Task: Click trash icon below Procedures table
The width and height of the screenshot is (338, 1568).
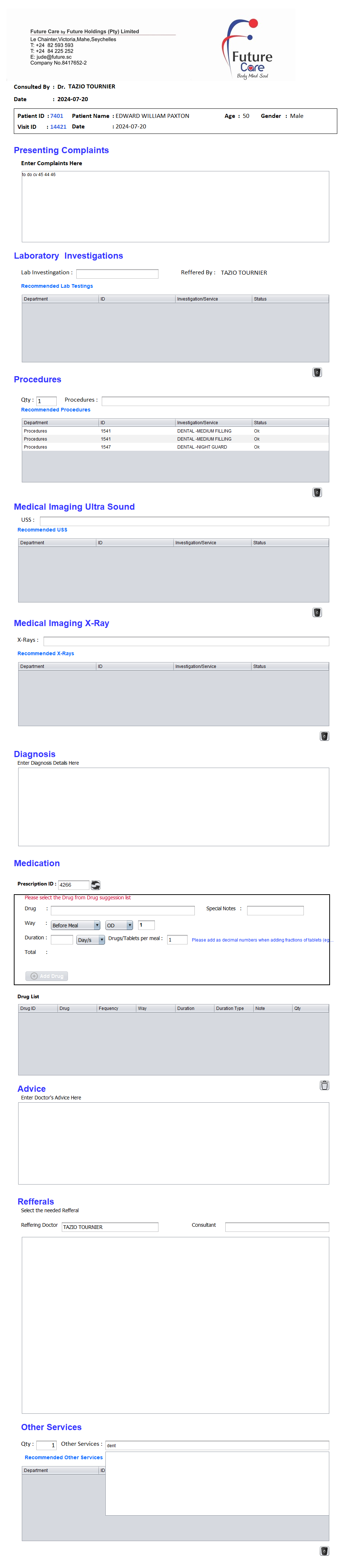Action: [x=317, y=493]
